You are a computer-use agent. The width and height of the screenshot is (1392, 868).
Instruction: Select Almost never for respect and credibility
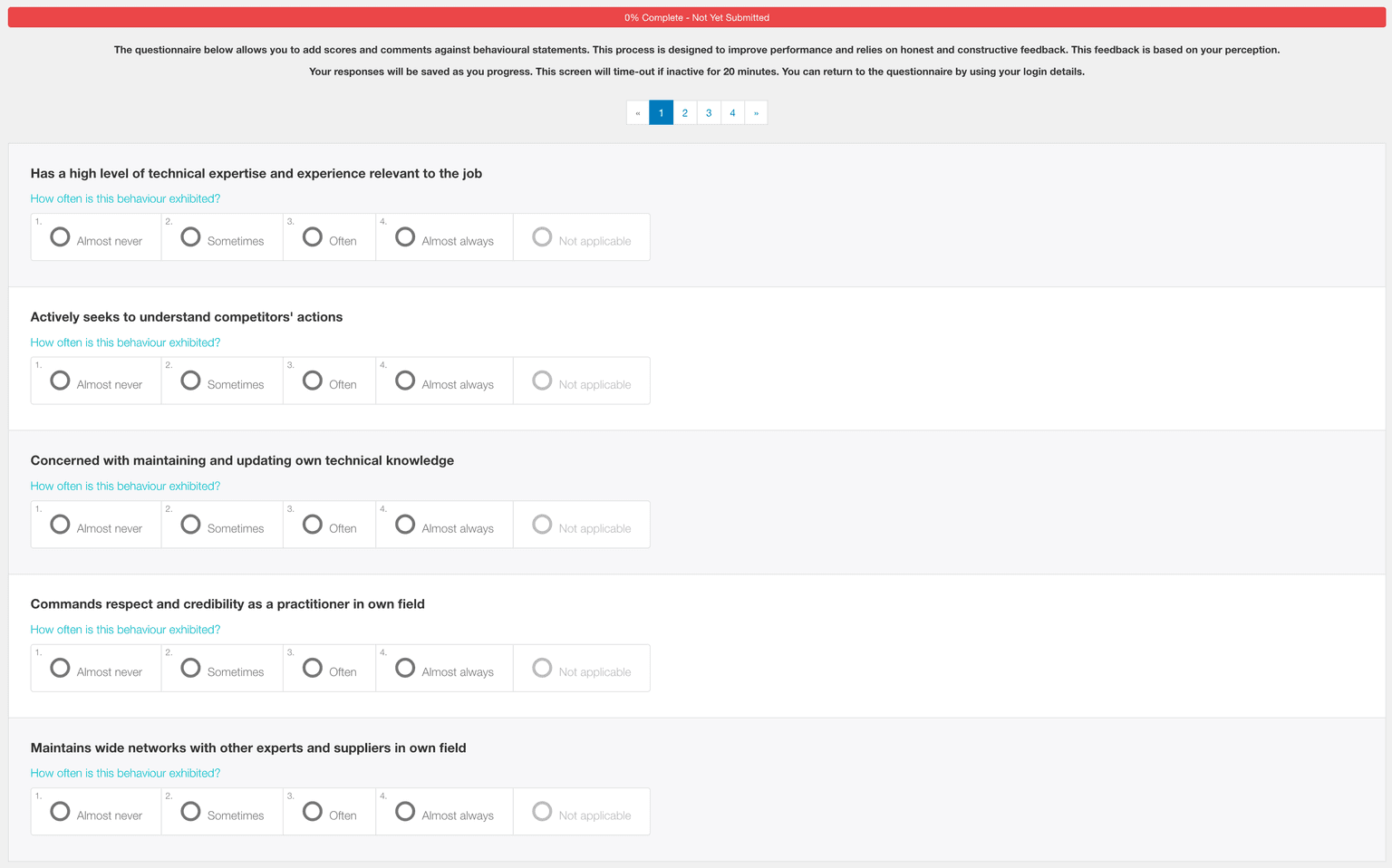click(60, 668)
